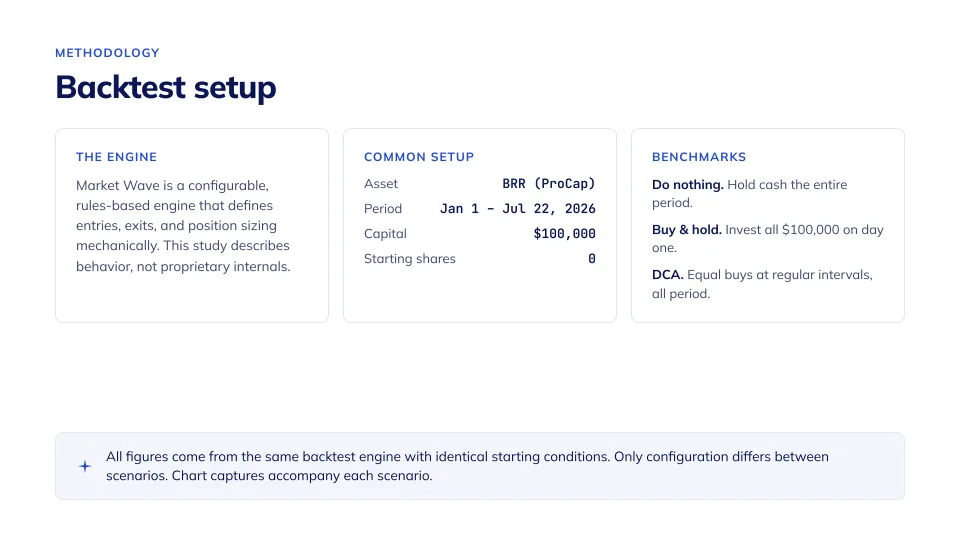Click the footnote about identical starting conditions
The width and height of the screenshot is (960, 540).
[467, 466]
